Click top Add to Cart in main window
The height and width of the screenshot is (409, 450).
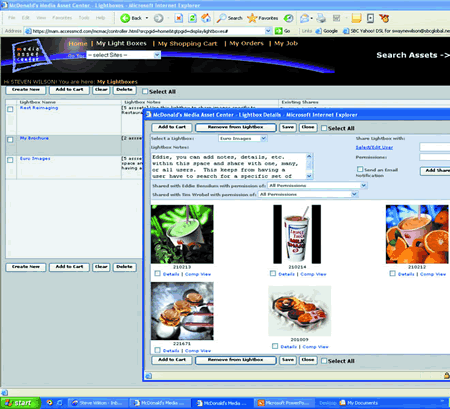[x=69, y=90]
